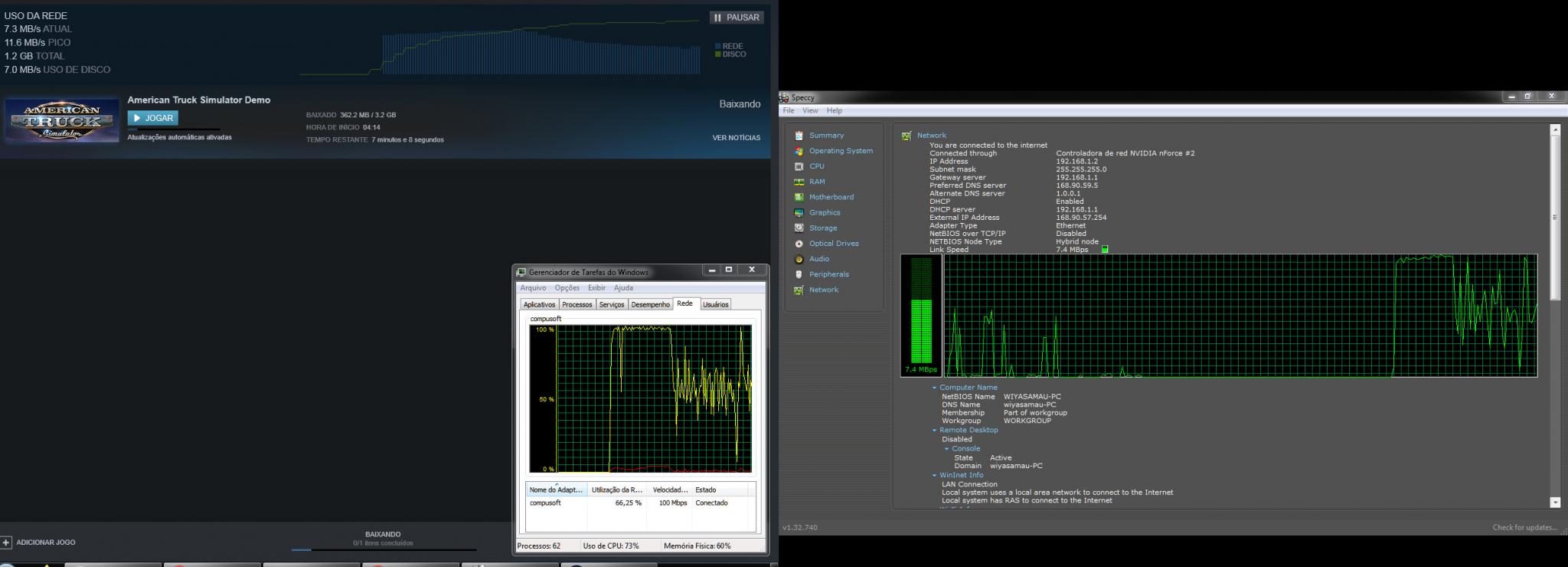Open the File menu in Speccy
Viewport: 1568px width, 567px height.
click(x=789, y=111)
